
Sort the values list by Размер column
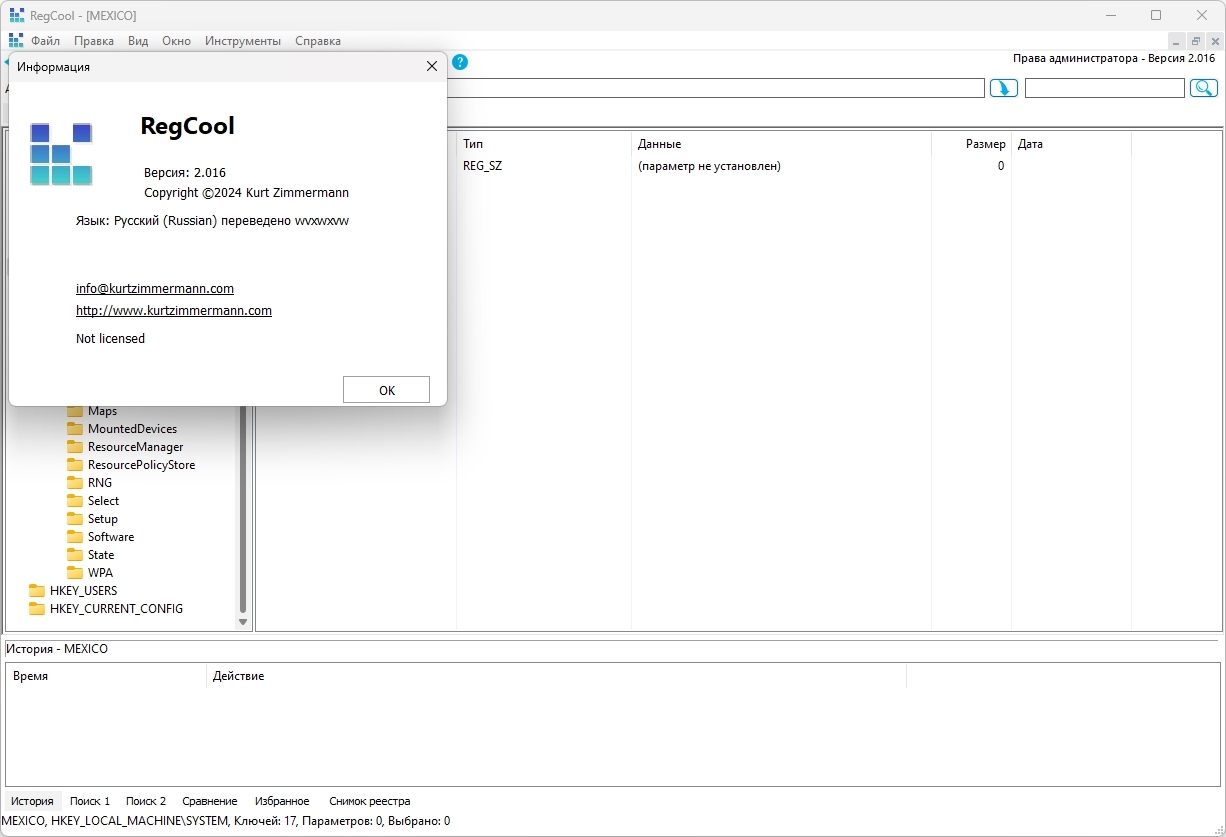point(971,144)
